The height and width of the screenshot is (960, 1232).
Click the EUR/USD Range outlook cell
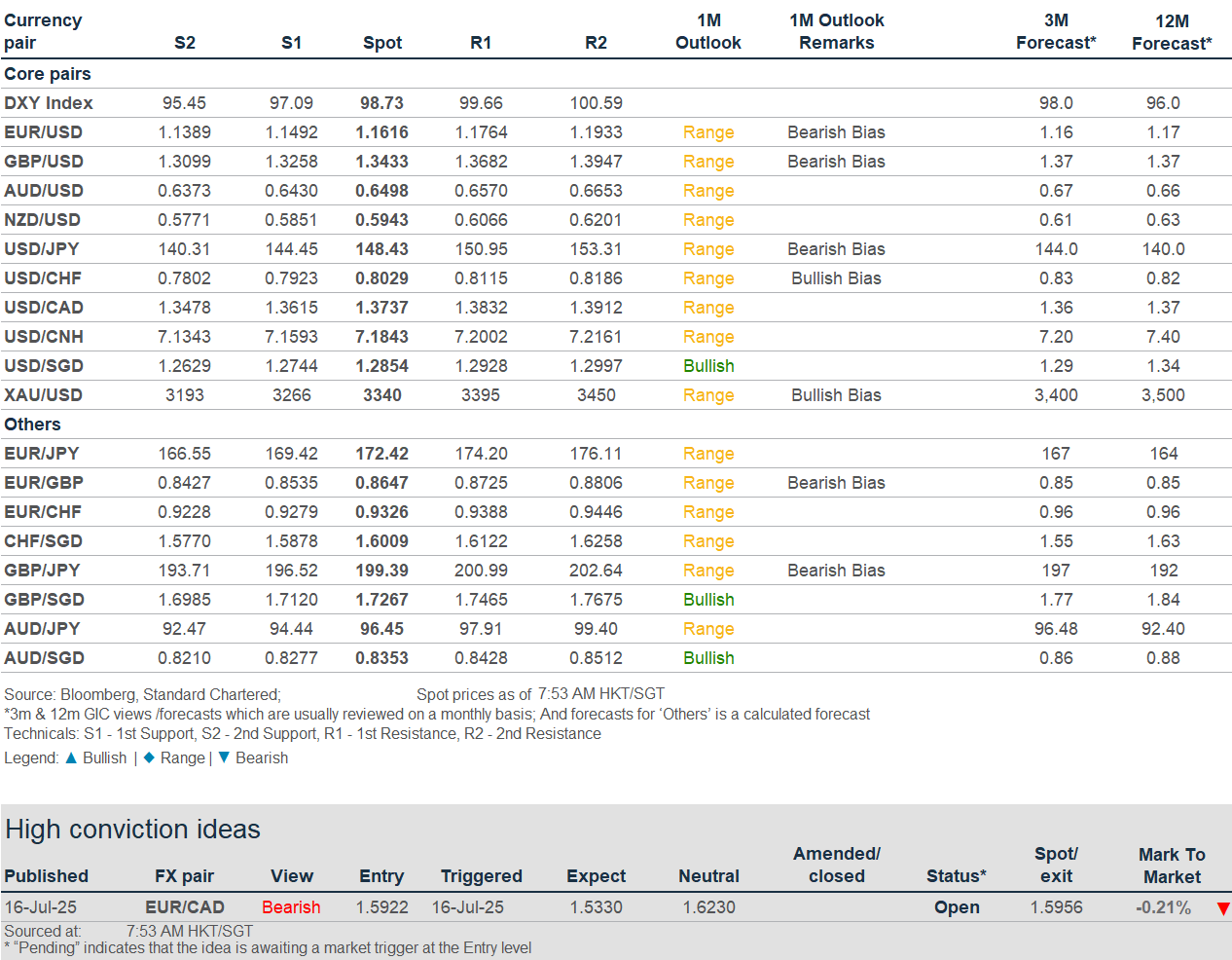tap(708, 132)
